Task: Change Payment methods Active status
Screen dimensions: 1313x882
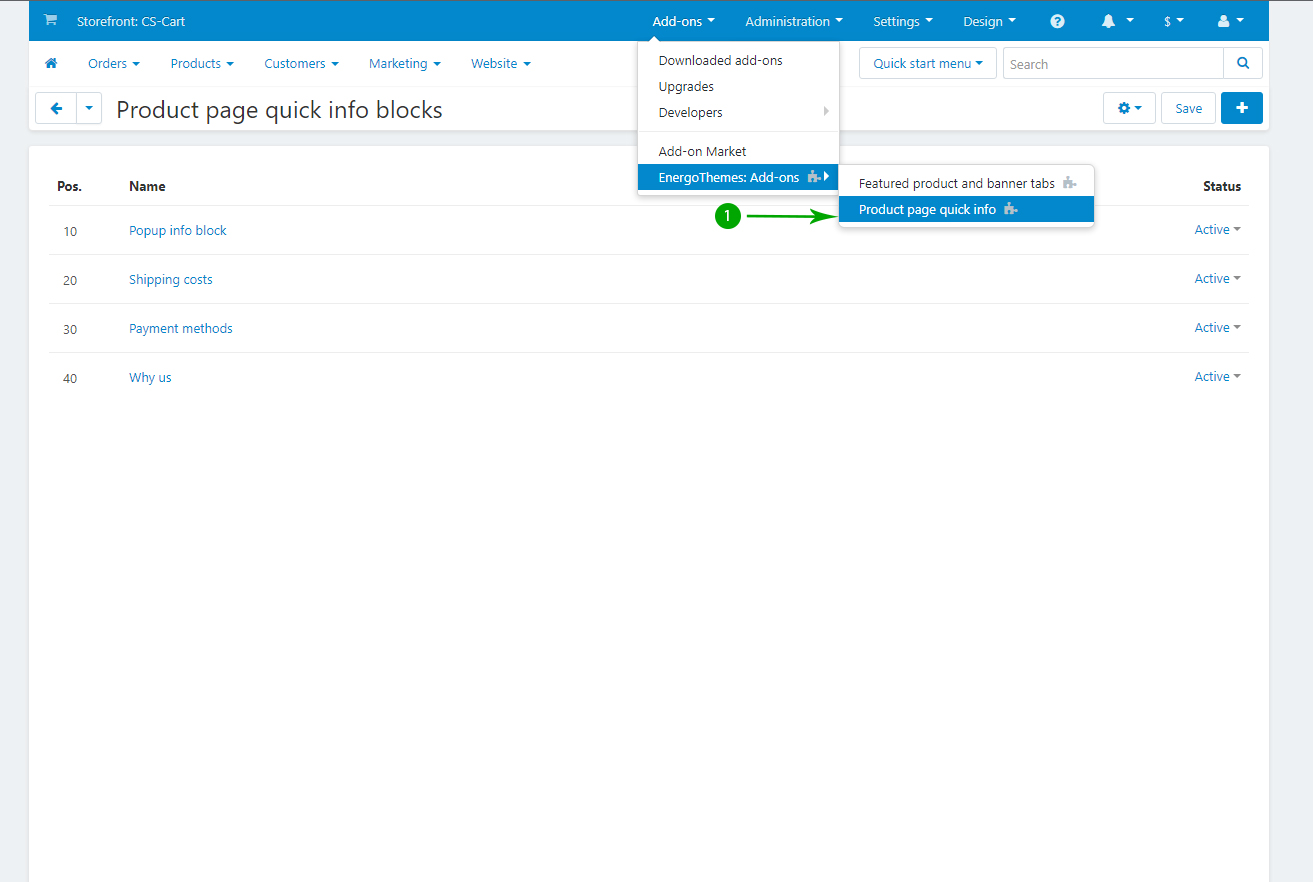Action: tap(1217, 328)
